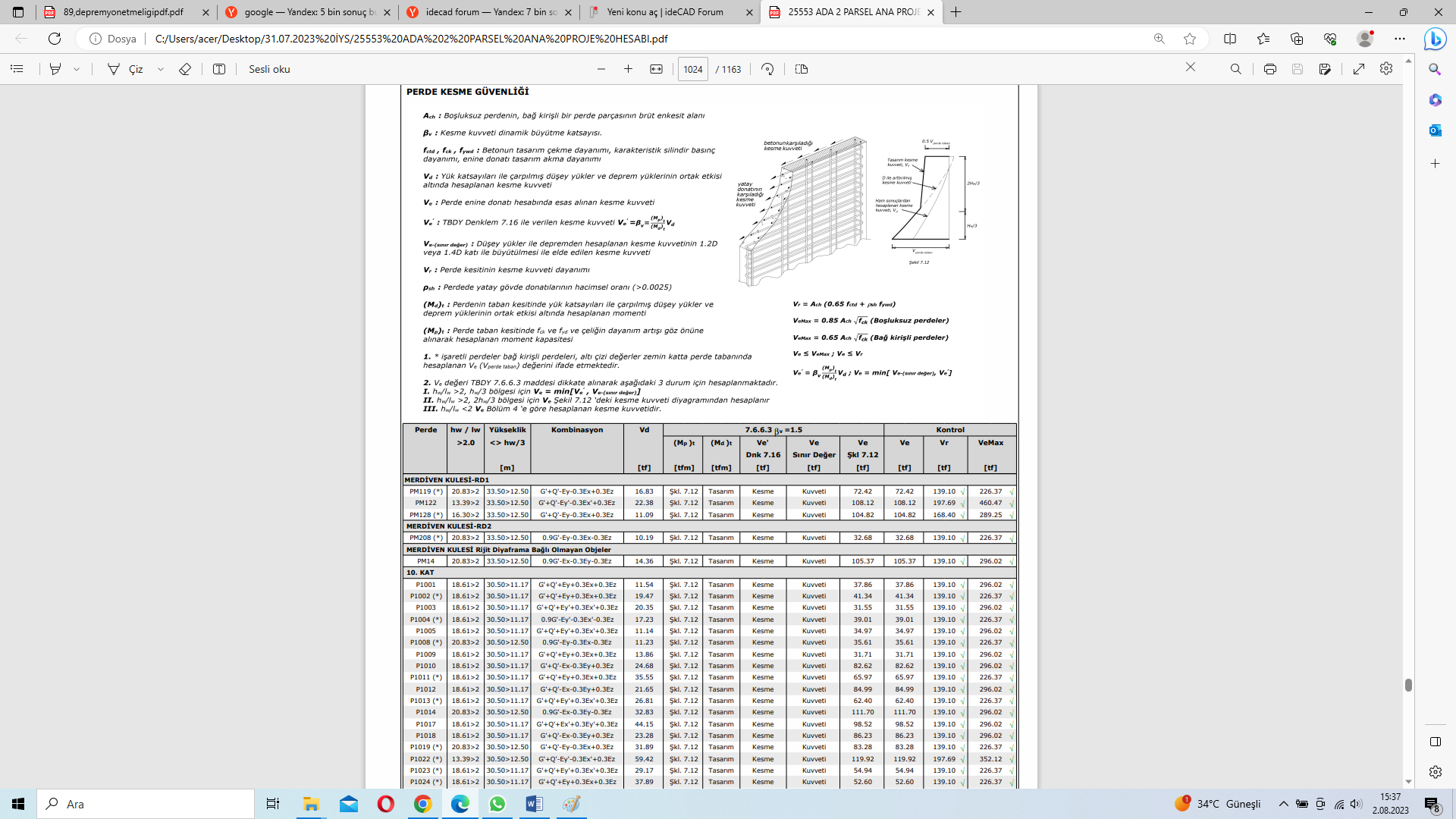Switch to the ideCAD Forum new topic tab
The width and height of the screenshot is (1456, 819).
click(665, 12)
